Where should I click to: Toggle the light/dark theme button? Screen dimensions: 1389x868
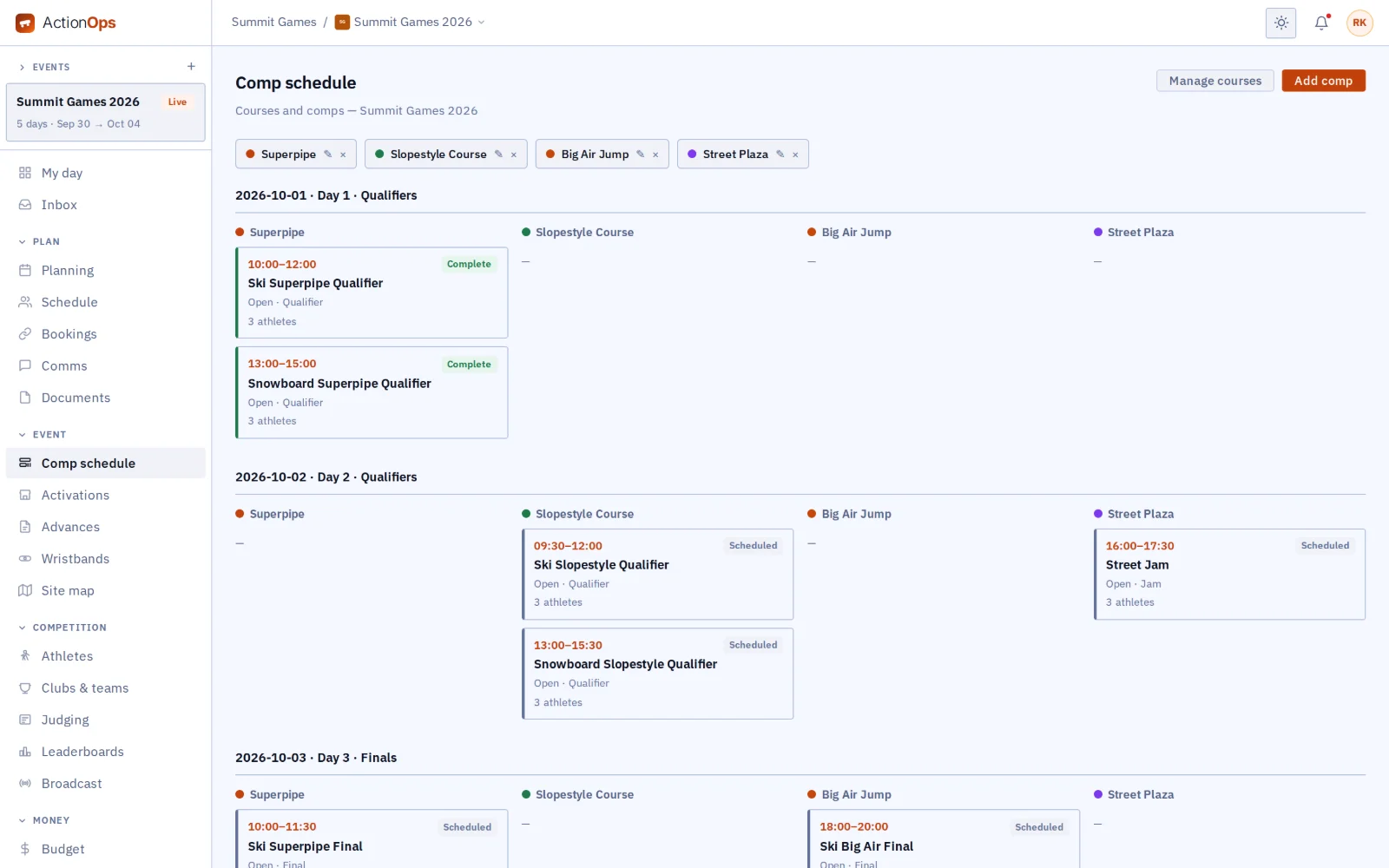1280,23
